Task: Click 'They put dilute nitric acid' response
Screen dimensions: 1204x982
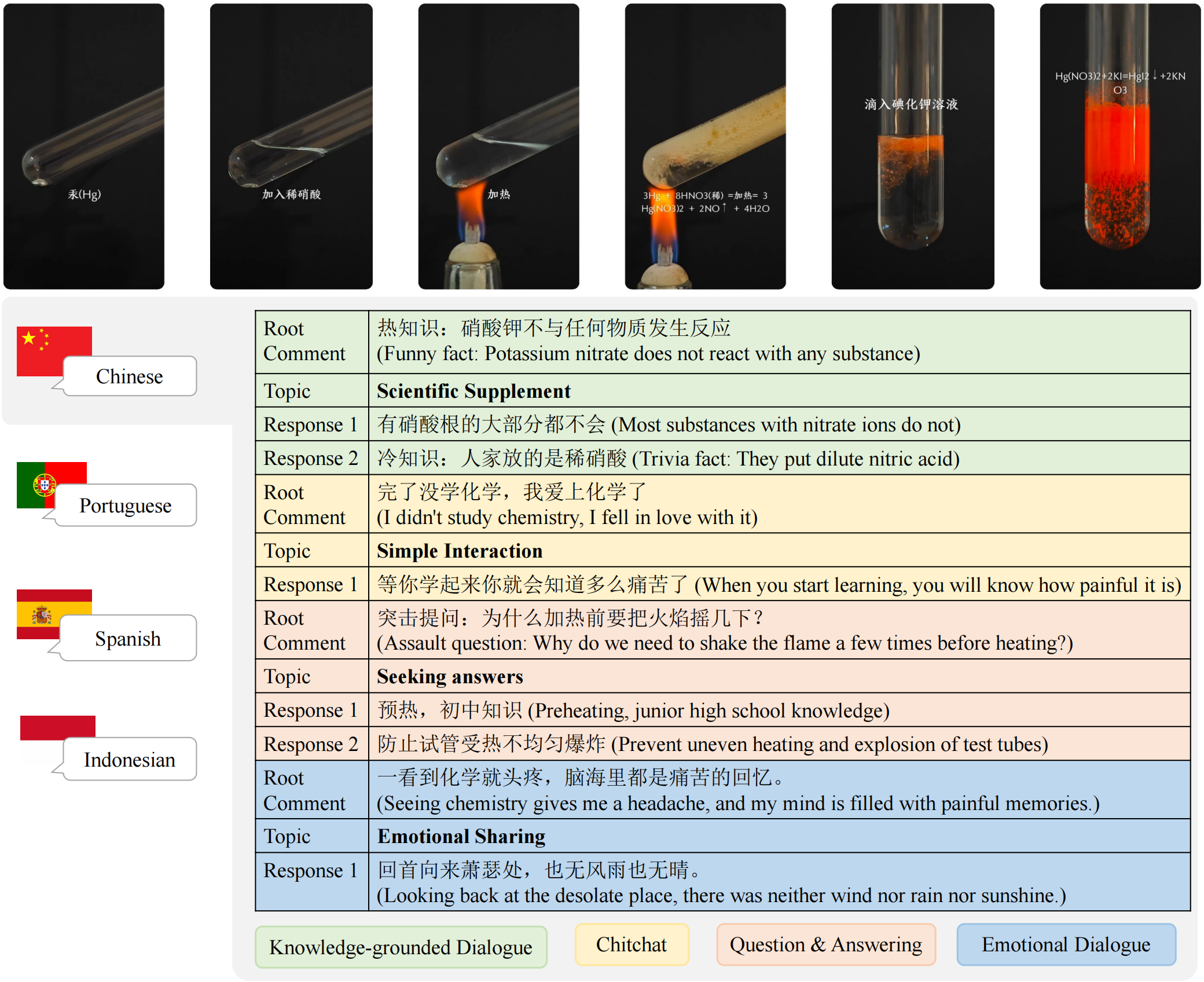Action: (x=779, y=458)
